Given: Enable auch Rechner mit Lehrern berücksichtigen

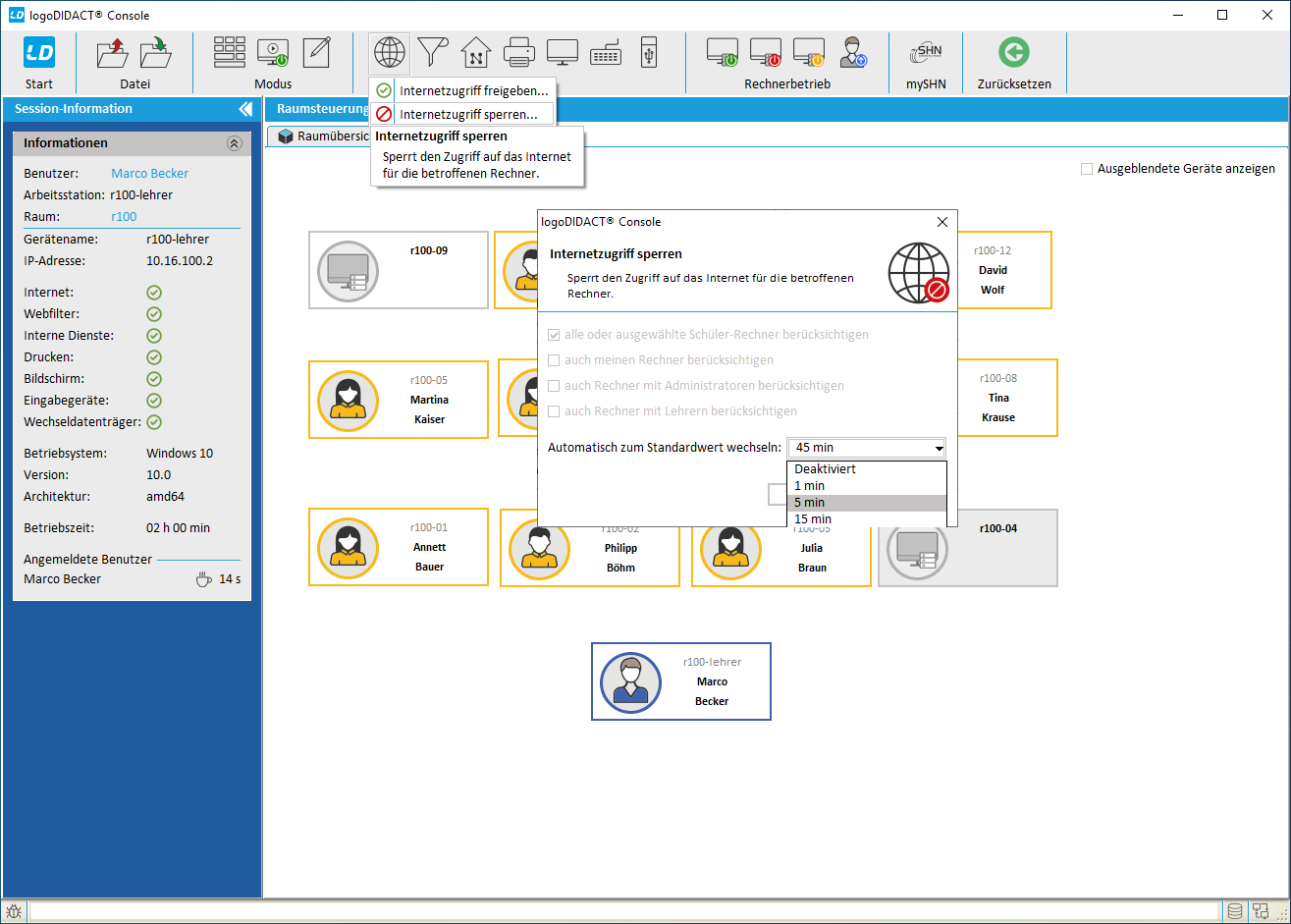Looking at the screenshot, I should (x=554, y=411).
